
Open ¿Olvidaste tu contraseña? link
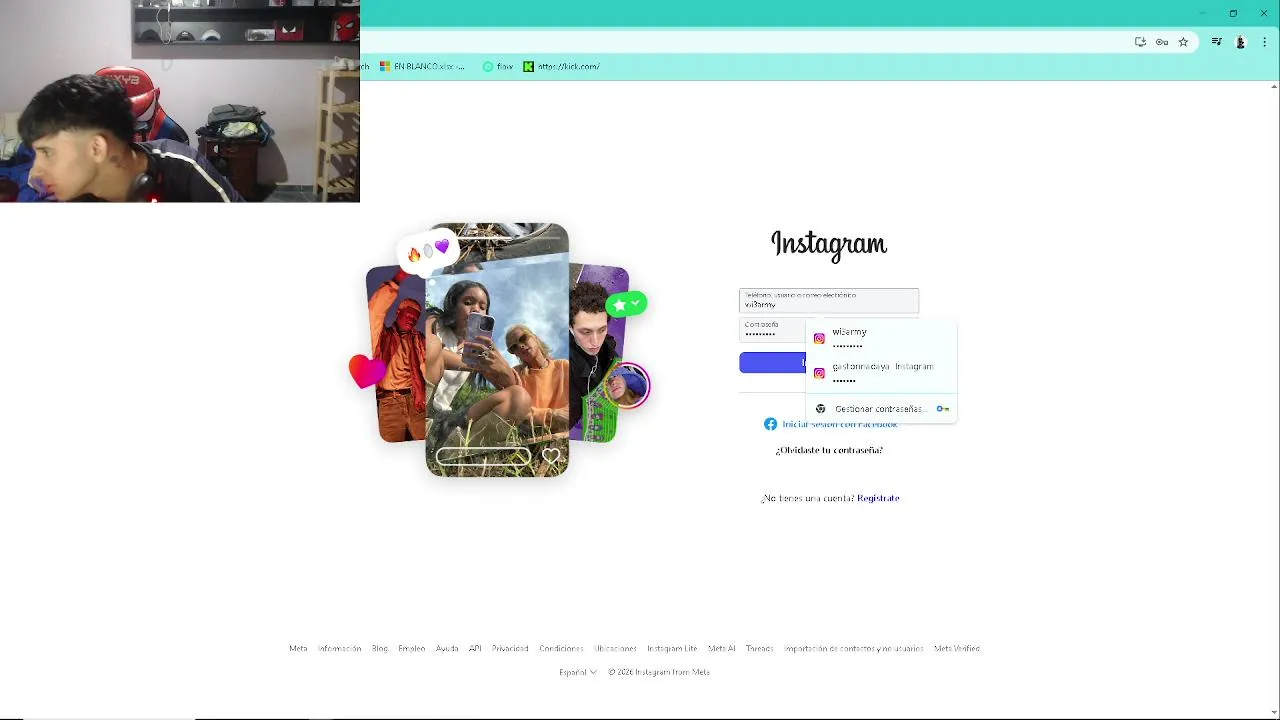[x=829, y=450]
